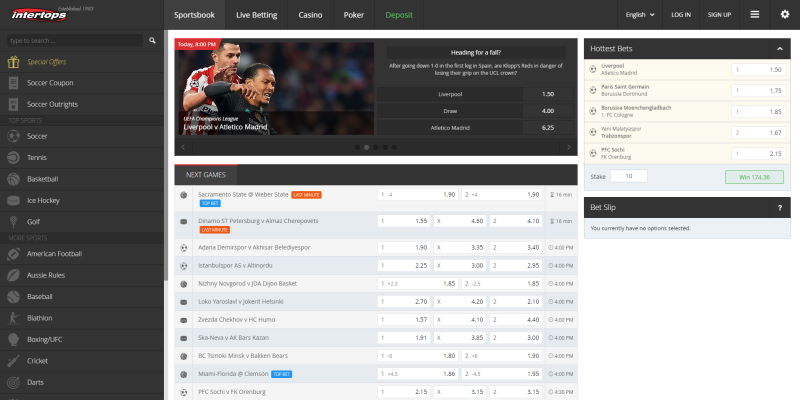This screenshot has width=800, height=400.
Task: Click the sidebar vertical scrollbar
Action: coord(166,156)
